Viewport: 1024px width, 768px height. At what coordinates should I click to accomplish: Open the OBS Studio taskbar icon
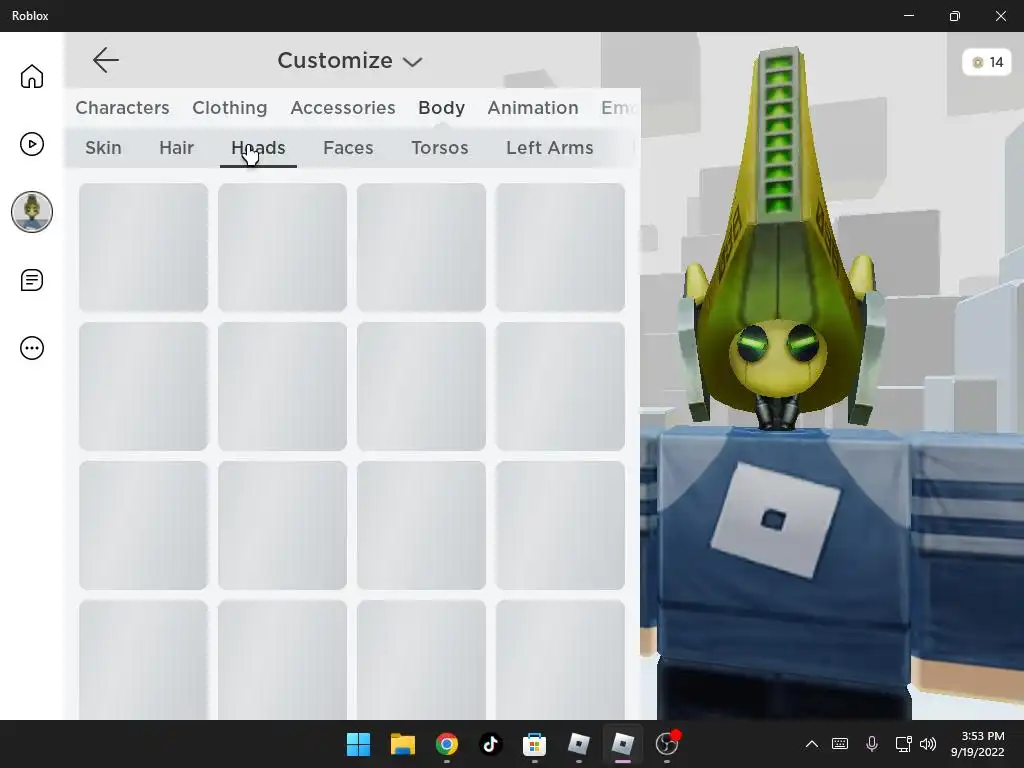click(667, 744)
